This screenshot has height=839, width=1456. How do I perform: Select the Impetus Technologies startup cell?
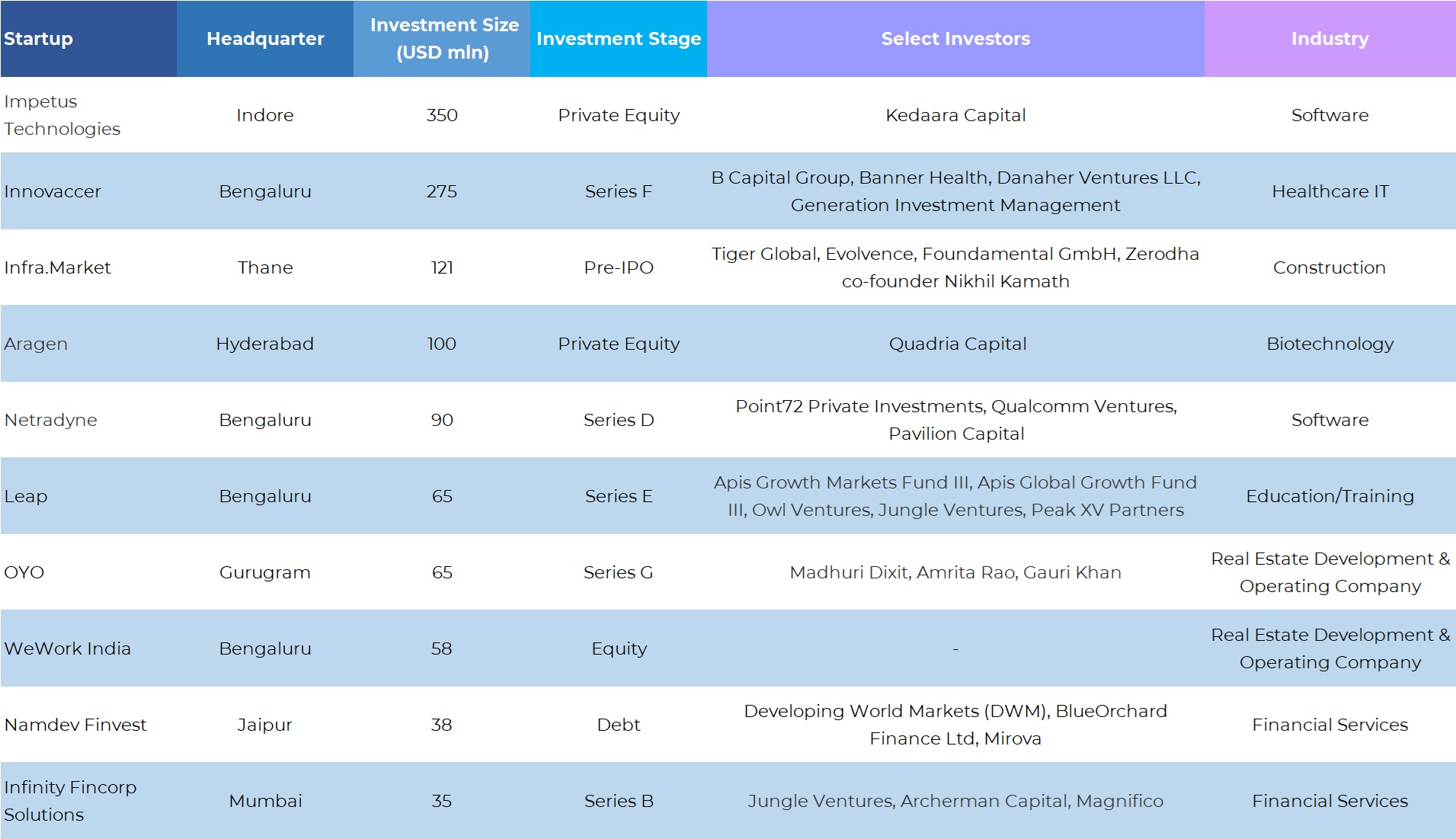pos(62,115)
